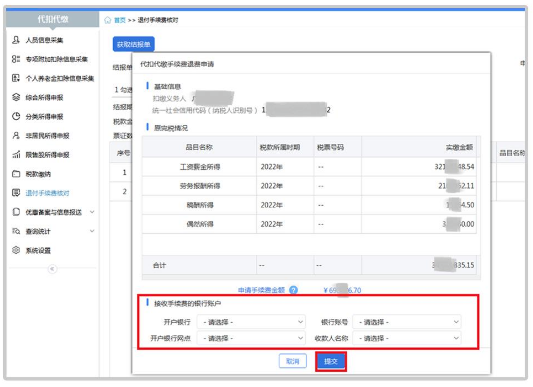Open the 查询统计 menu item
This screenshot has height=387, width=533.
click(38, 231)
